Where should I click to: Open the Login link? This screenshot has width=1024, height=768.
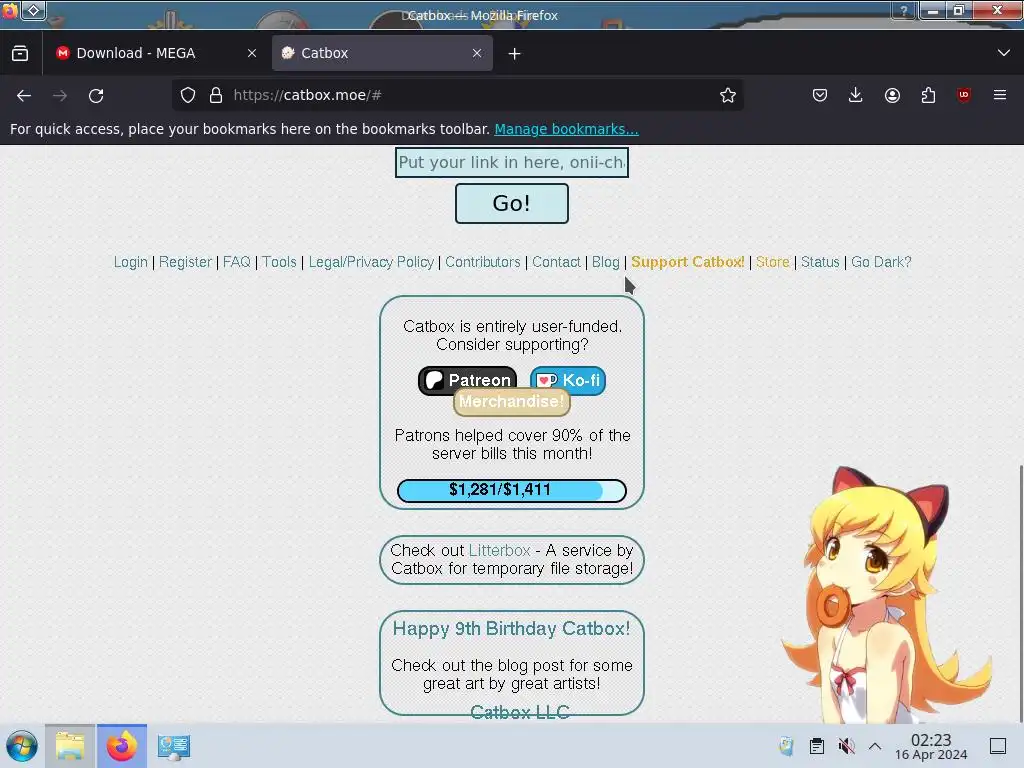pos(131,262)
